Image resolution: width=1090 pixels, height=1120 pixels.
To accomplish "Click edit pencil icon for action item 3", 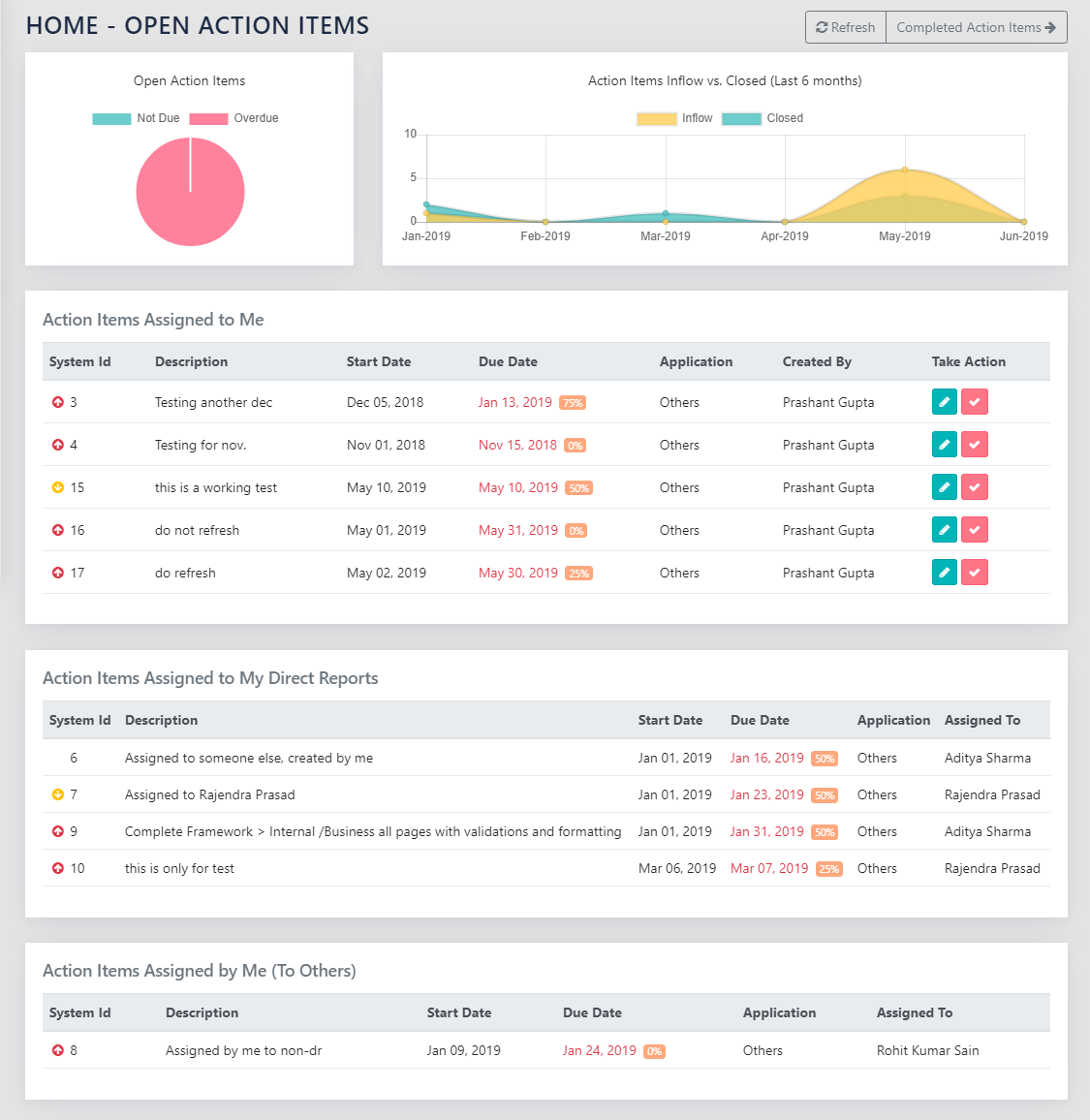I will (944, 402).
